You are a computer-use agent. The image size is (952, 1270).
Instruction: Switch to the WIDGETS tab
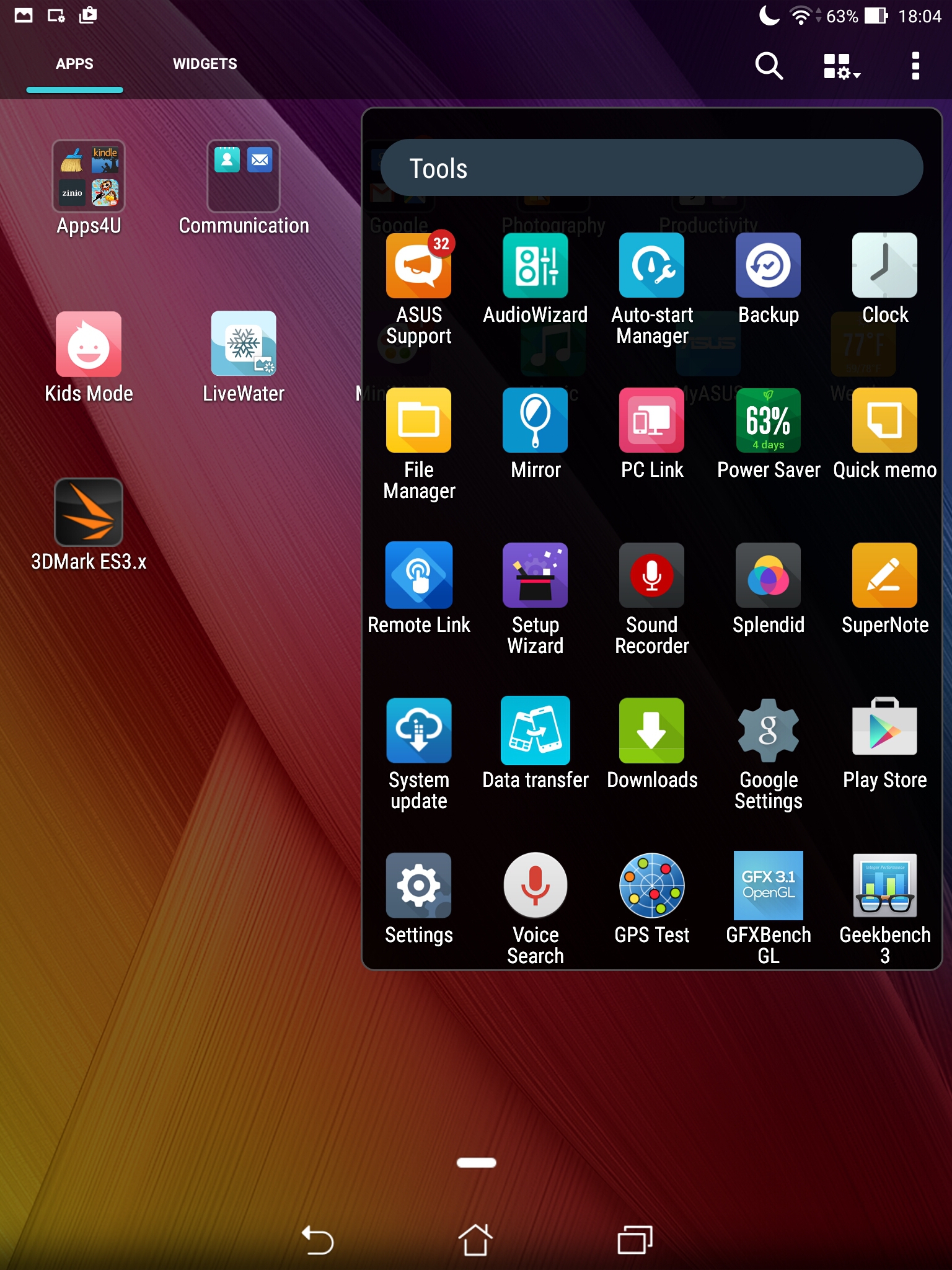point(205,64)
